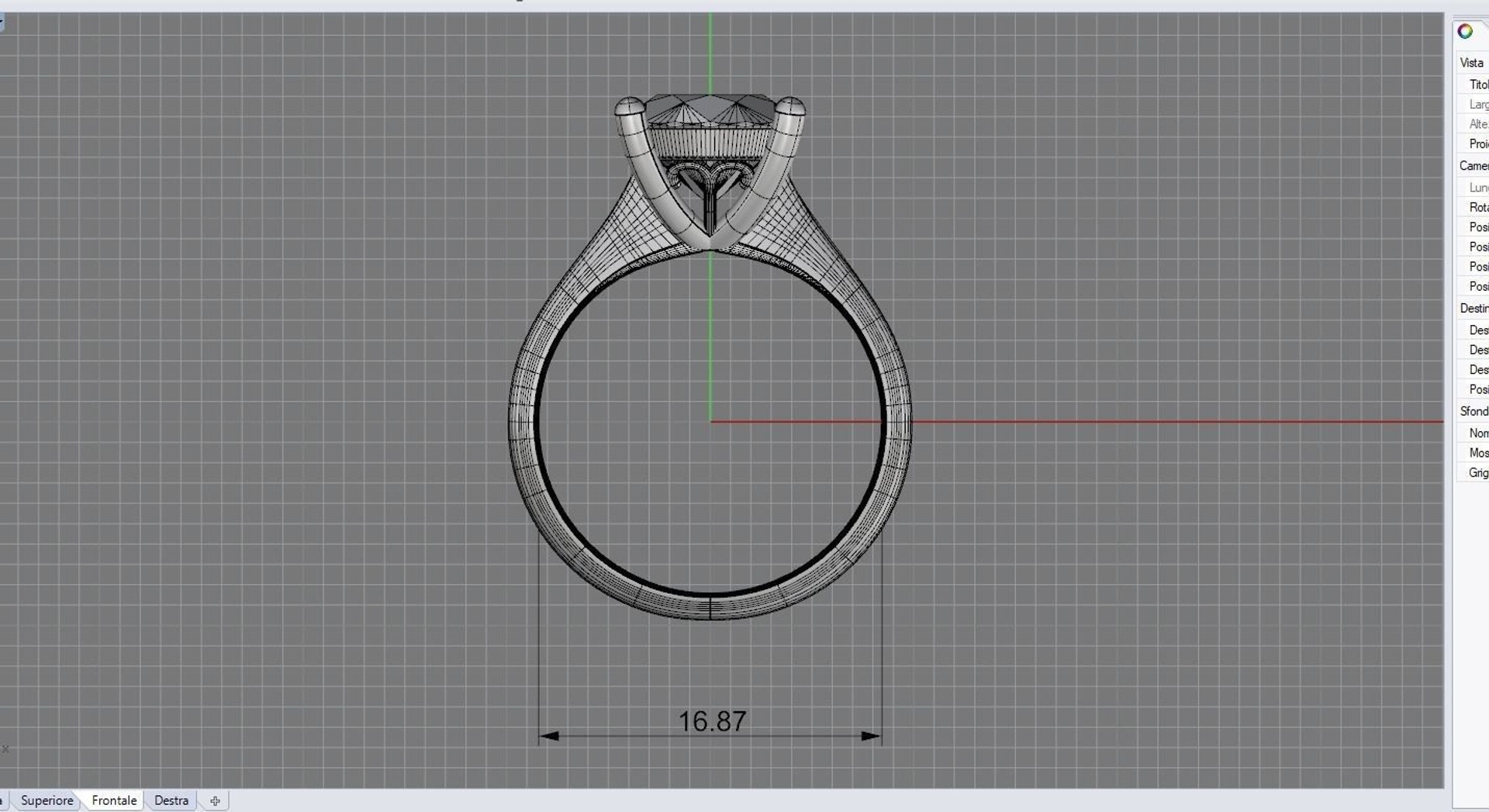Select the Proi property row
The height and width of the screenshot is (812, 1489).
pyautogui.click(x=1473, y=143)
